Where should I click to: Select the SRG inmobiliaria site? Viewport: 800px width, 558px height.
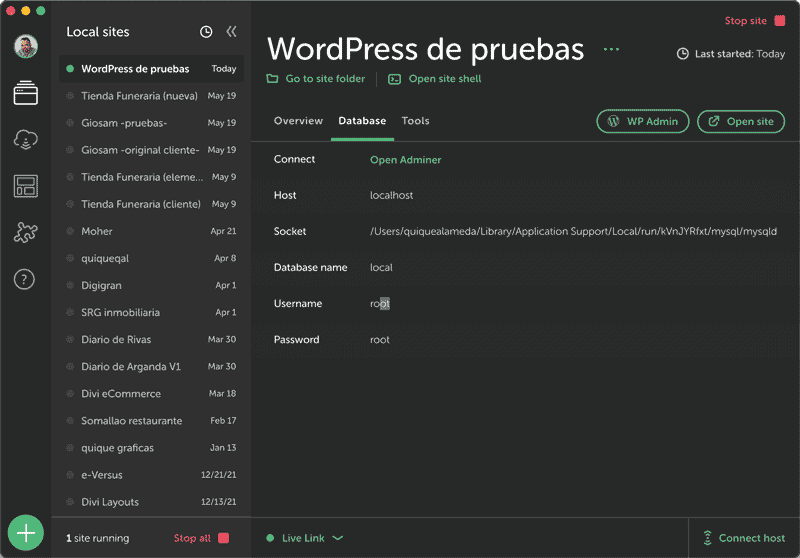point(152,312)
